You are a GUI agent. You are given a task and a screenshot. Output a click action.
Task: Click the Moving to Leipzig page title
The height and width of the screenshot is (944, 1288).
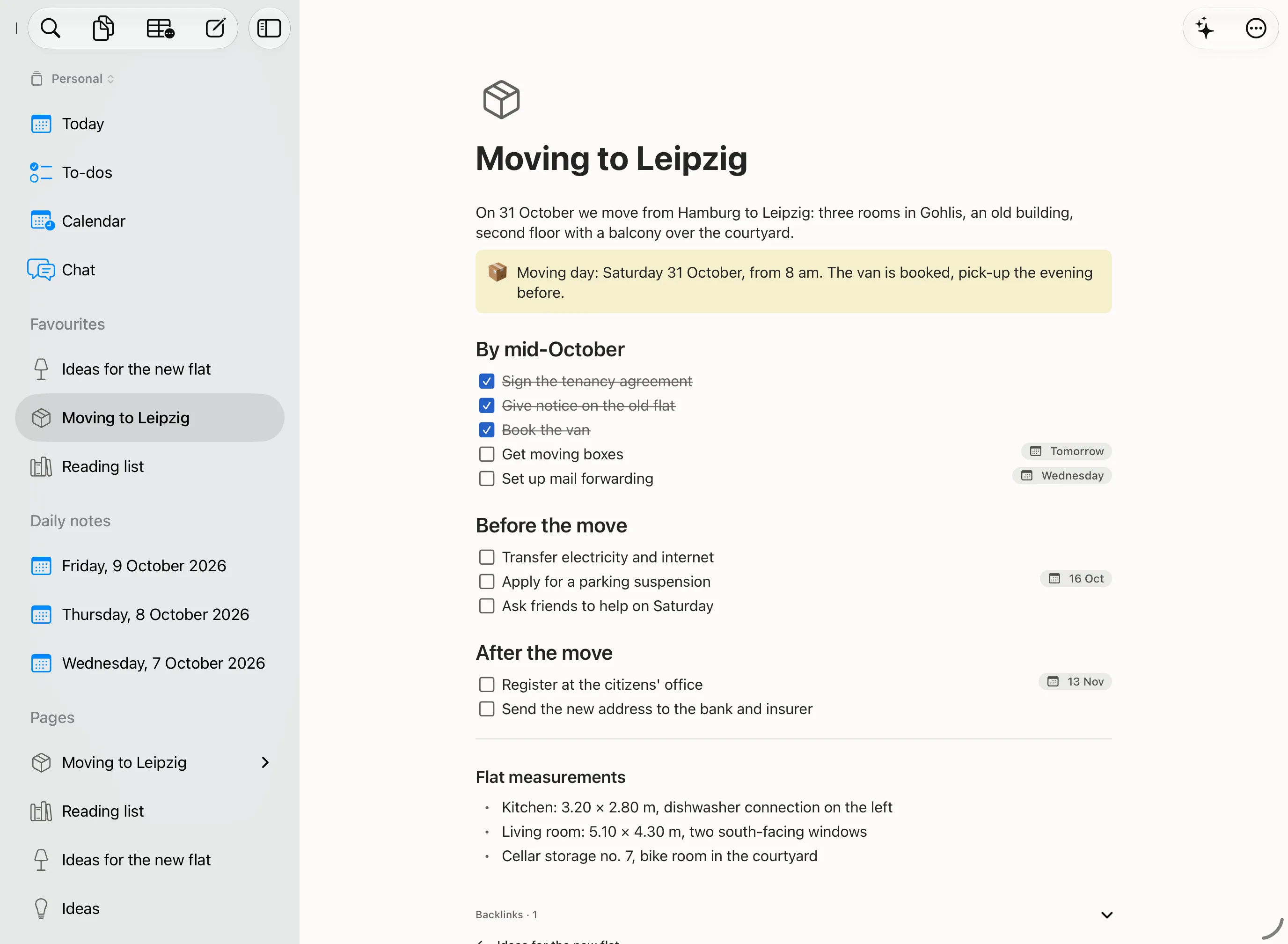(x=611, y=158)
